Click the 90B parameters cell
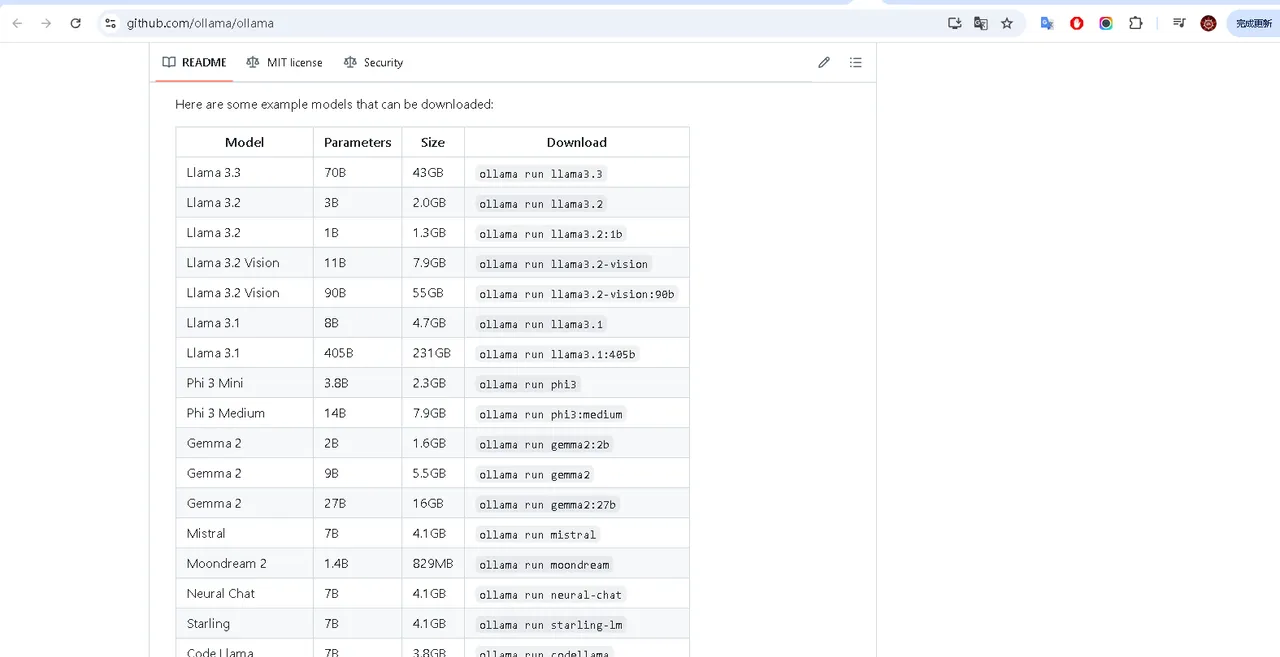1280x657 pixels. (x=358, y=293)
